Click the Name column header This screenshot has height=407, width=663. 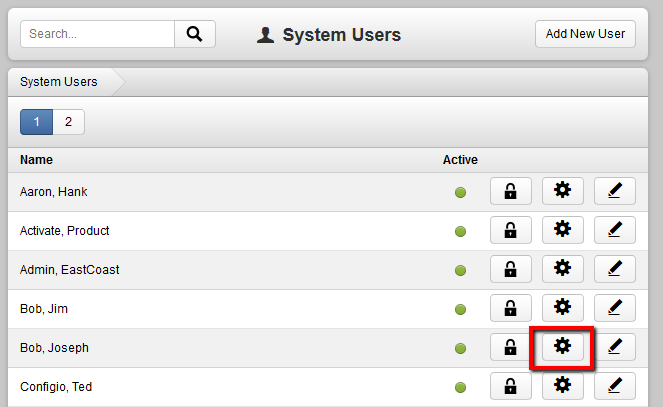point(36,160)
